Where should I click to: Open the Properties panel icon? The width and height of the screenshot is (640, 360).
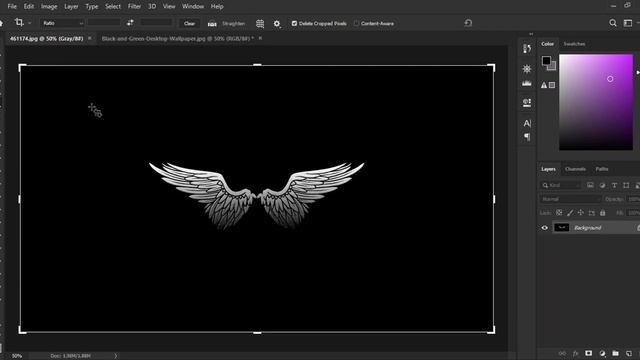527,102
